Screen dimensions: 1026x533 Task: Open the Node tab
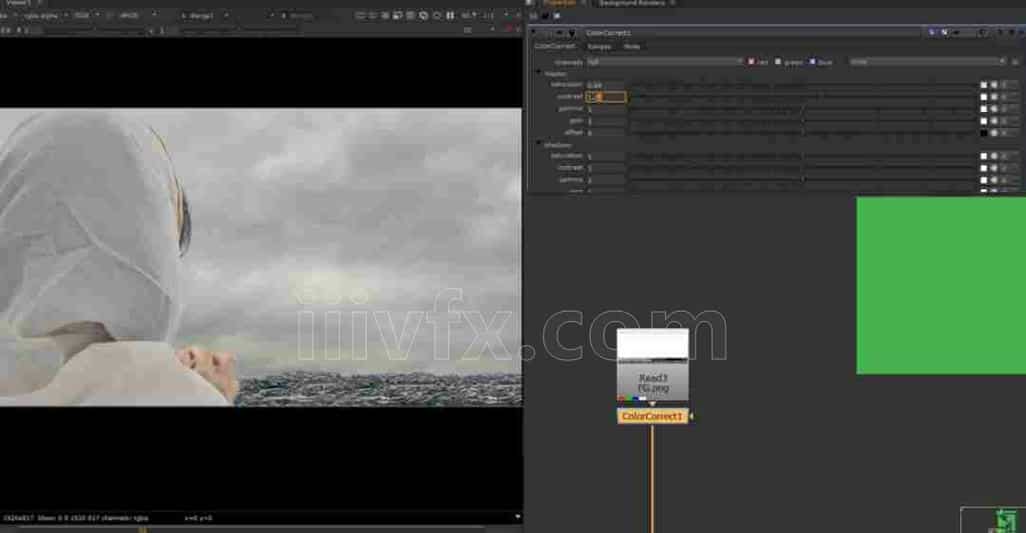631,46
